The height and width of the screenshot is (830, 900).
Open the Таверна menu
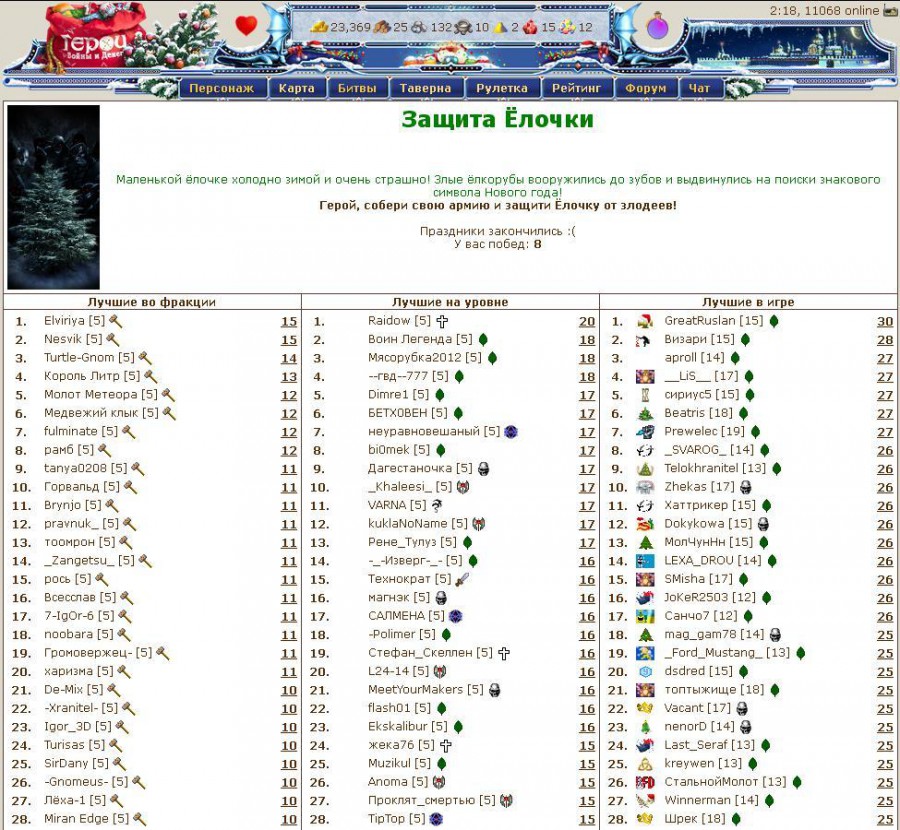[425, 88]
